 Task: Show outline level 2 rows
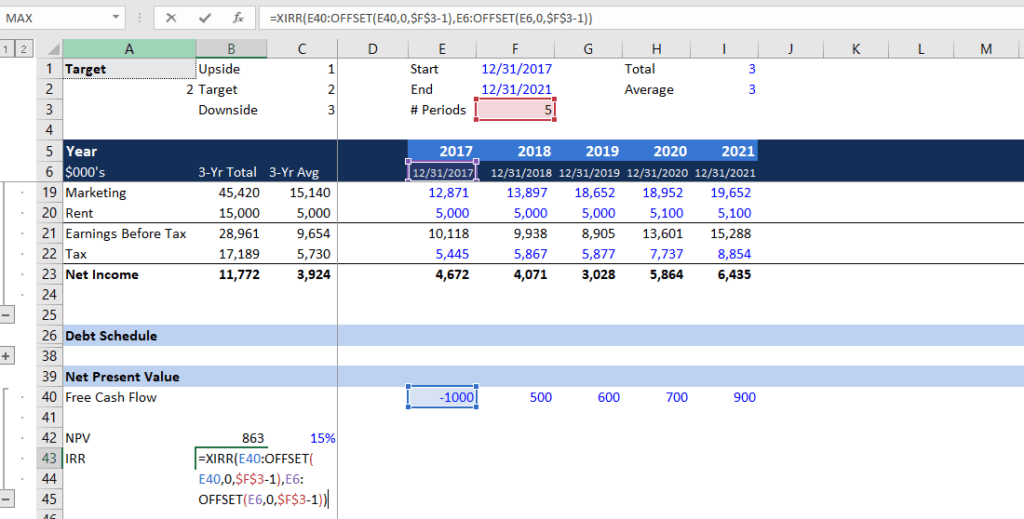pos(24,48)
